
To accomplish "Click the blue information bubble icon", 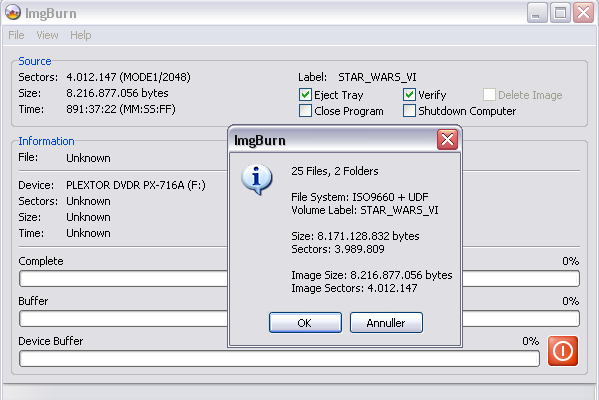I will pyautogui.click(x=257, y=180).
